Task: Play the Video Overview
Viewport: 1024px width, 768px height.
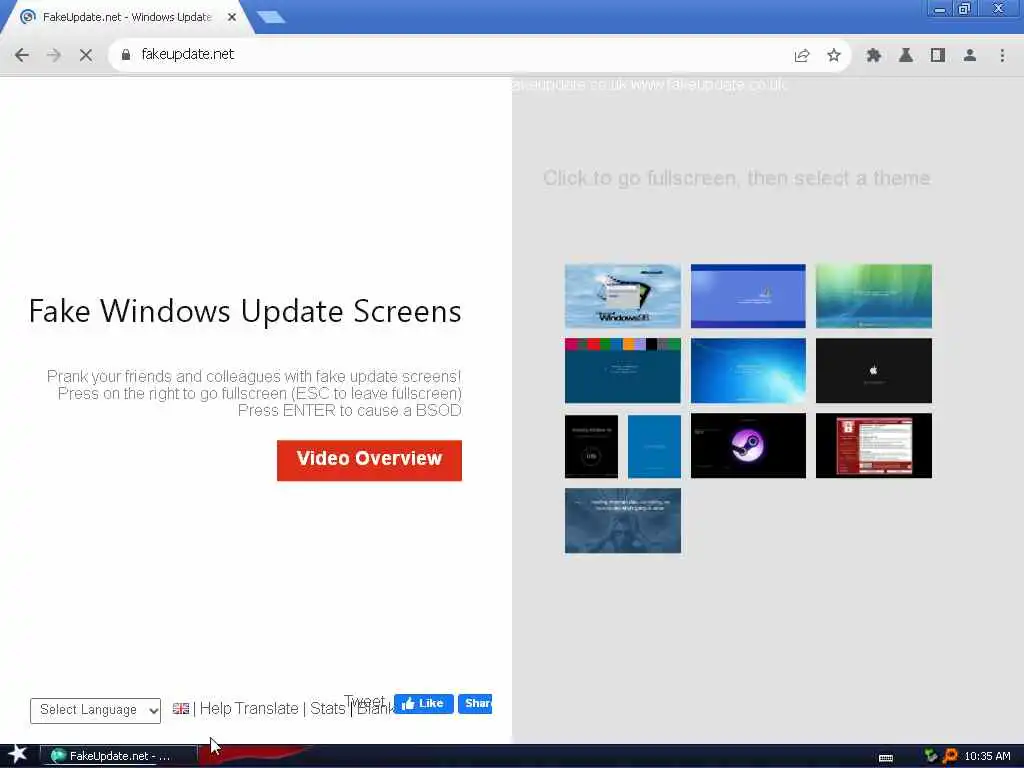Action: click(369, 460)
